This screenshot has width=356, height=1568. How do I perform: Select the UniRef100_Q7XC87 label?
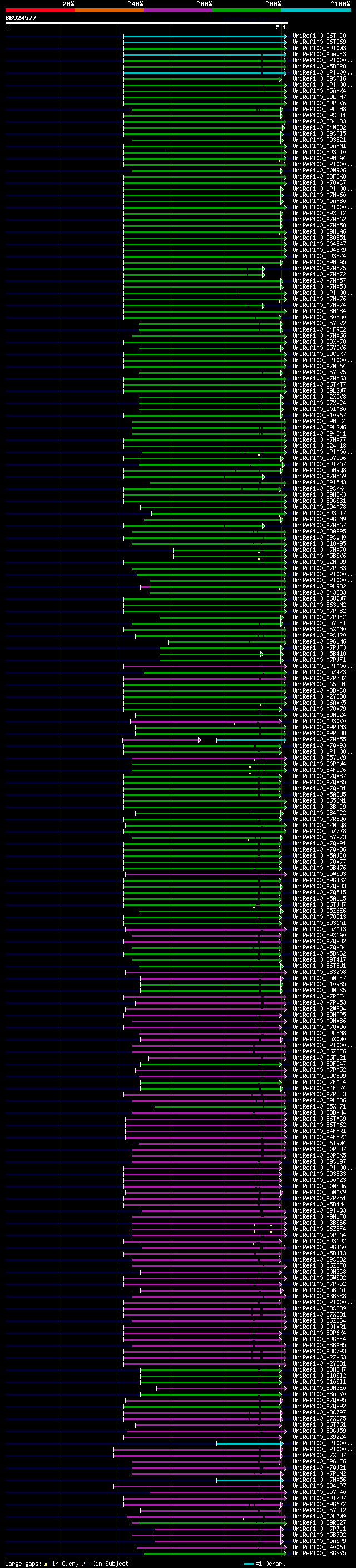pyautogui.click(x=319, y=1455)
